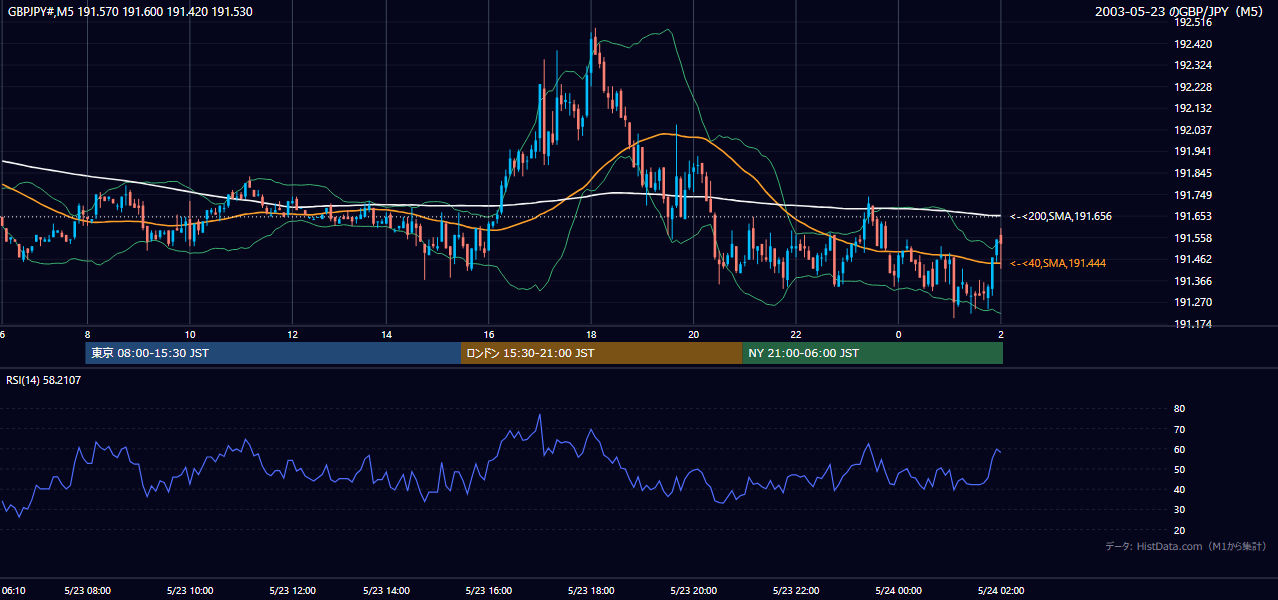Click the 5/23 08:00 time axis label
Screen dimensions: 1278x600
pos(87,591)
